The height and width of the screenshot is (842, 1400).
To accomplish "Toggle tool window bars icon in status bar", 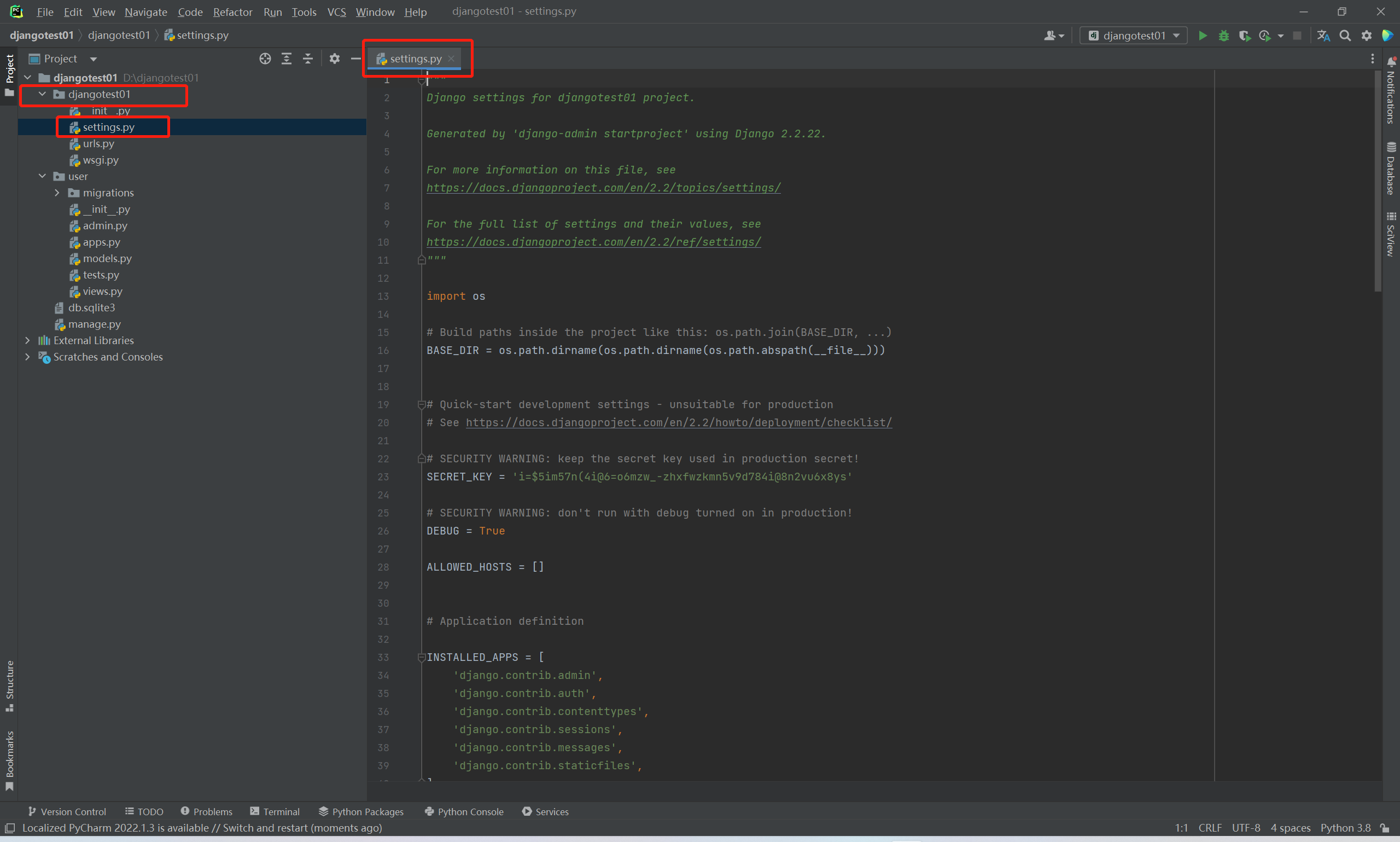I will point(10,828).
